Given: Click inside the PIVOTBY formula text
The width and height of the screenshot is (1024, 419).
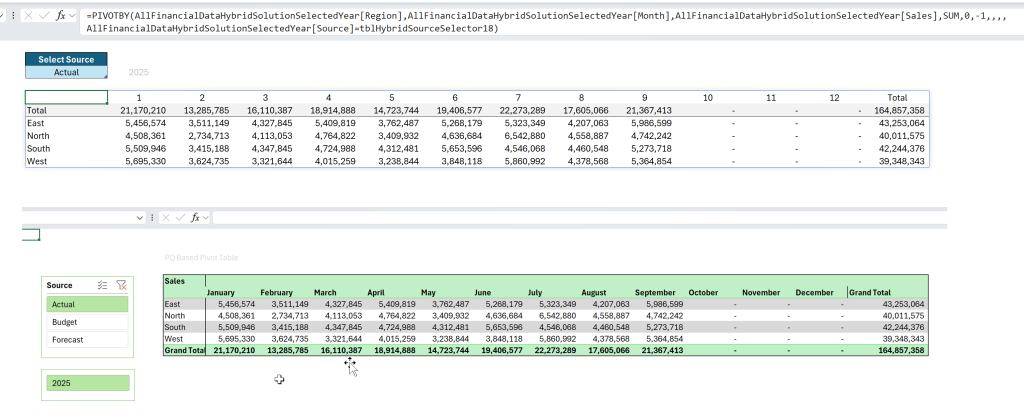Looking at the screenshot, I should [x=547, y=22].
